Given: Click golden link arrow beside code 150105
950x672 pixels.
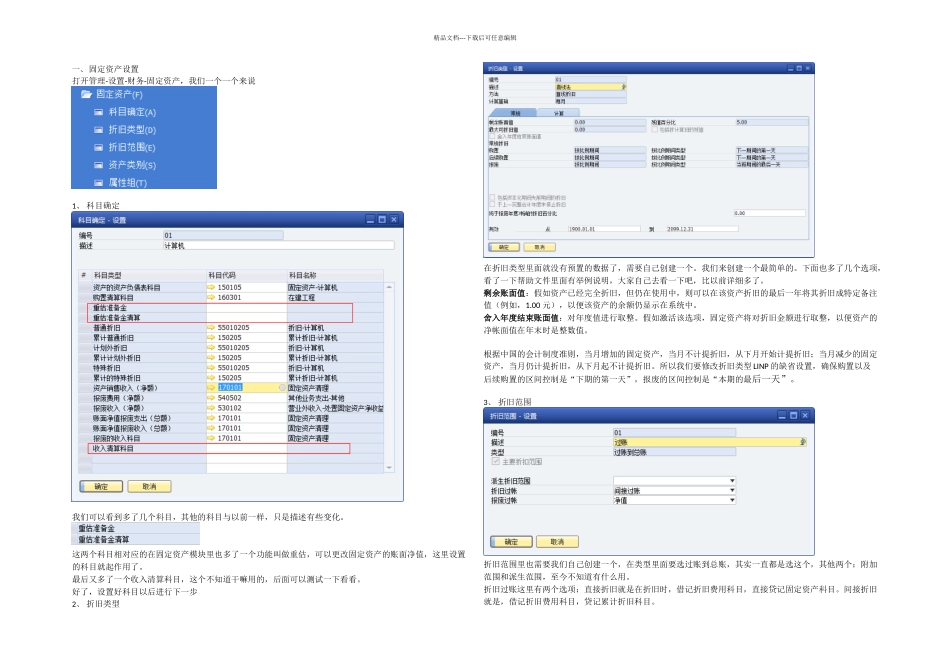Looking at the screenshot, I should 211,287.
